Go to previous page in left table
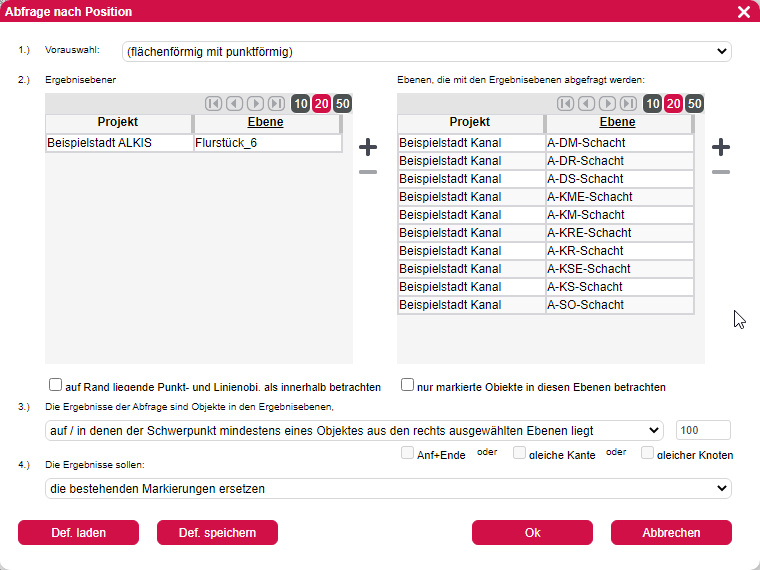The width and height of the screenshot is (760, 570). click(234, 103)
